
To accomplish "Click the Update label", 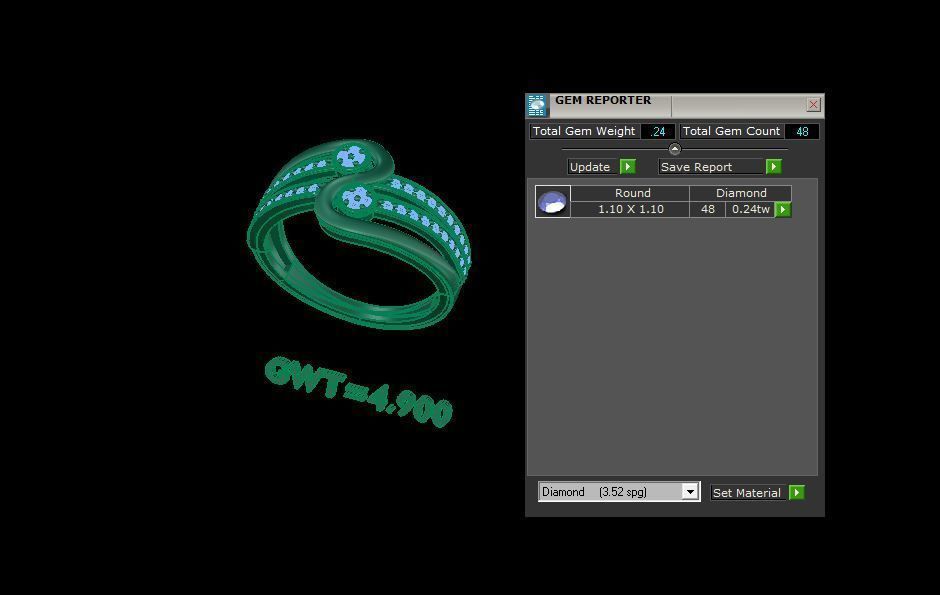I will click(590, 167).
